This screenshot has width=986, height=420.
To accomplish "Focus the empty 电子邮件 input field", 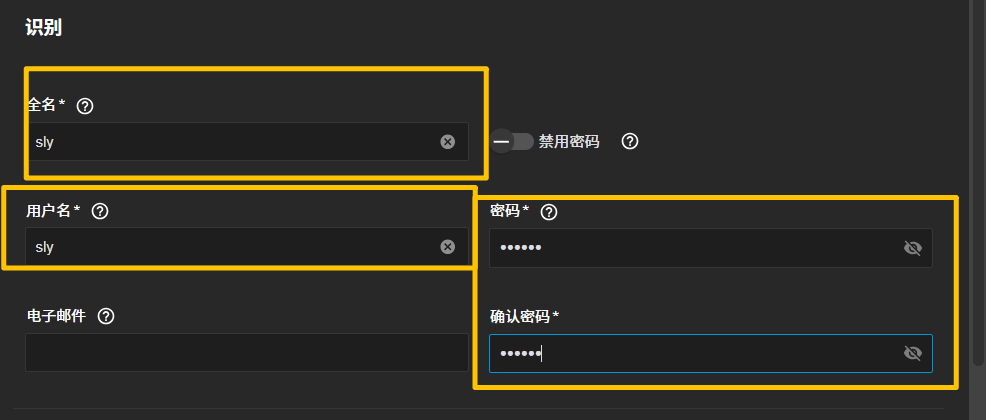I will (246, 352).
